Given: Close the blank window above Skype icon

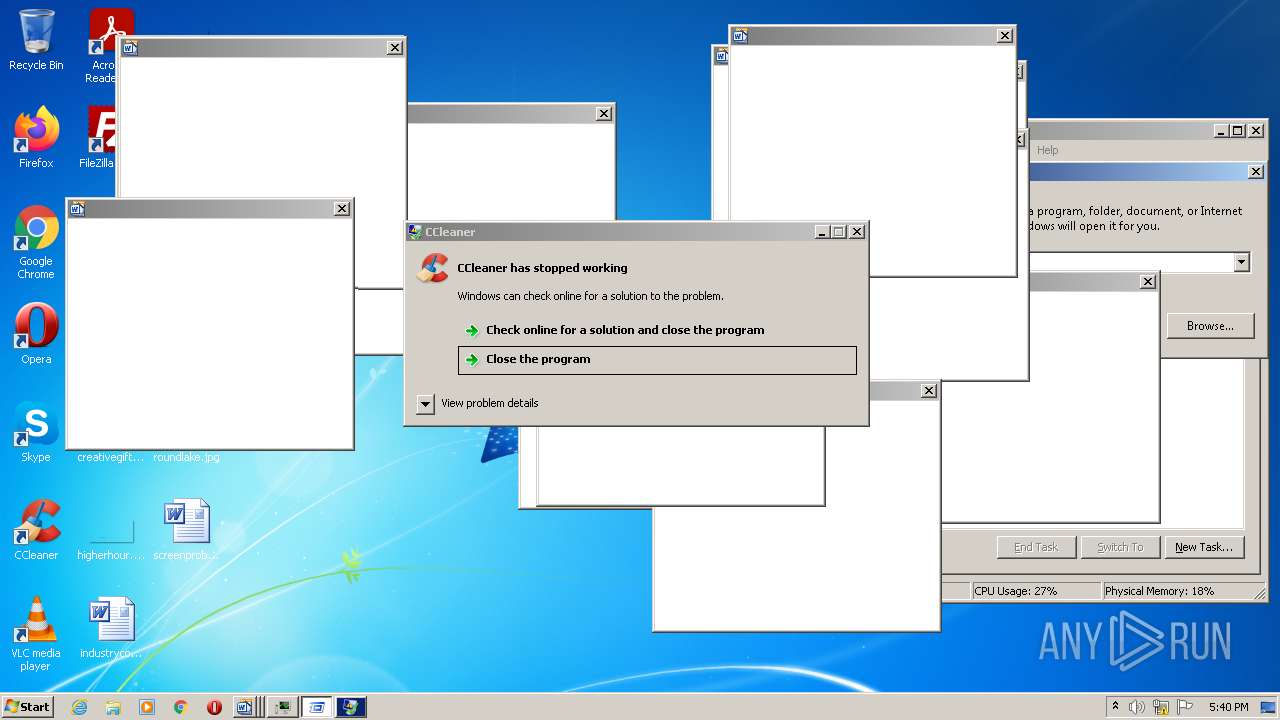Looking at the screenshot, I should pos(342,208).
